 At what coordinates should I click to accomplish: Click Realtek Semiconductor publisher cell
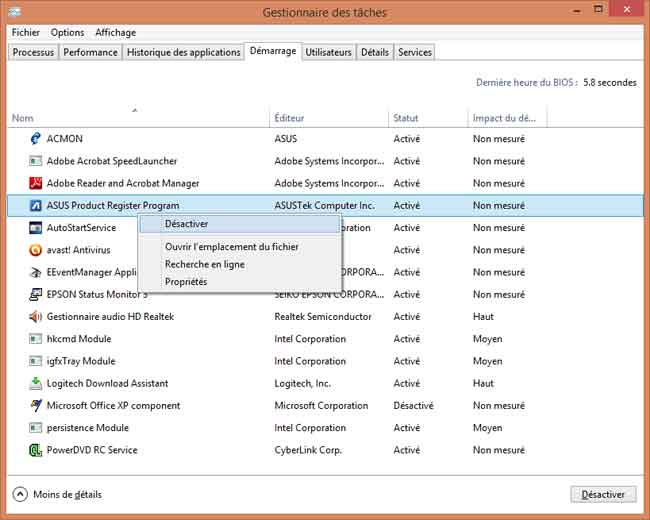tap(323, 317)
